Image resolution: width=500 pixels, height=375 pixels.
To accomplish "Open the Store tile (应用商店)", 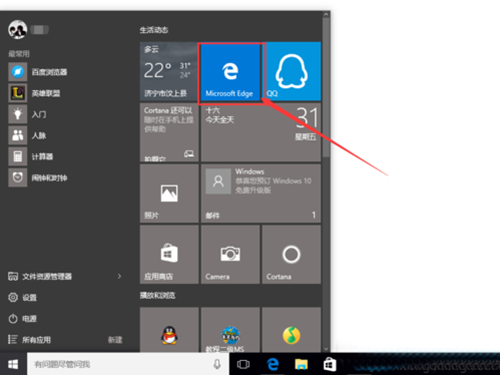I will [x=169, y=254].
